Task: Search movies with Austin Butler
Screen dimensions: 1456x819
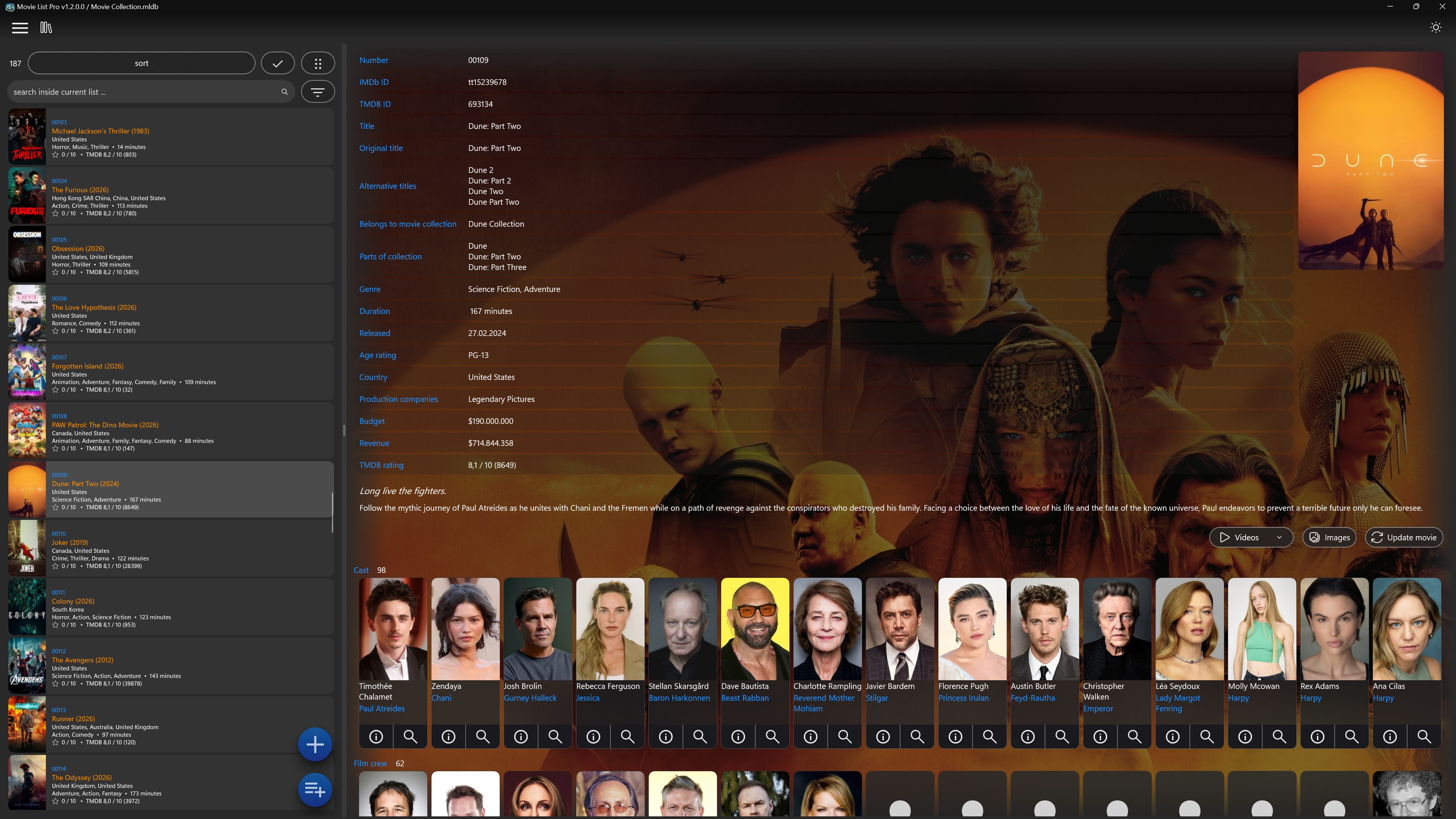Action: [x=1062, y=736]
